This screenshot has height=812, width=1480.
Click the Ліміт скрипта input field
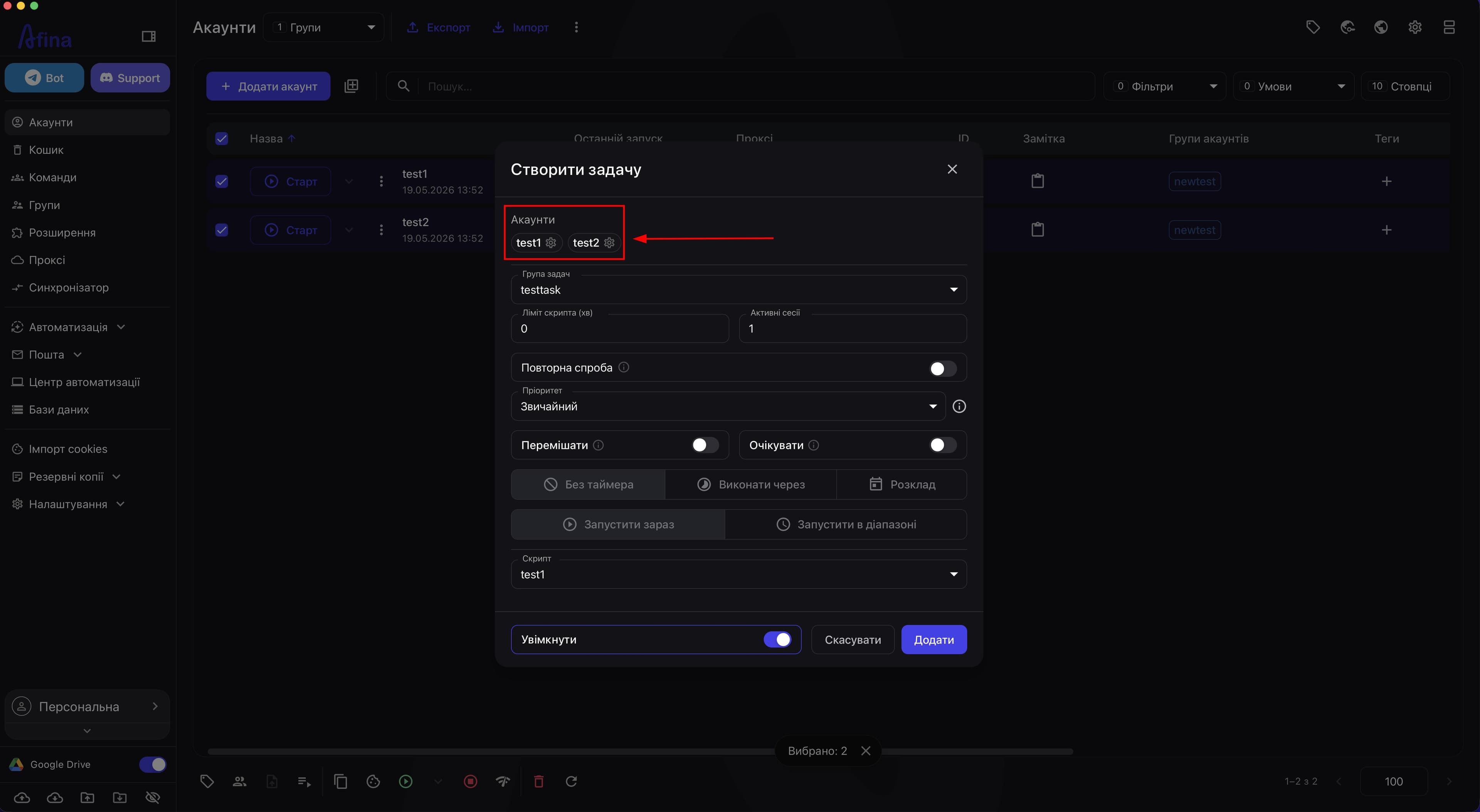(x=620, y=329)
